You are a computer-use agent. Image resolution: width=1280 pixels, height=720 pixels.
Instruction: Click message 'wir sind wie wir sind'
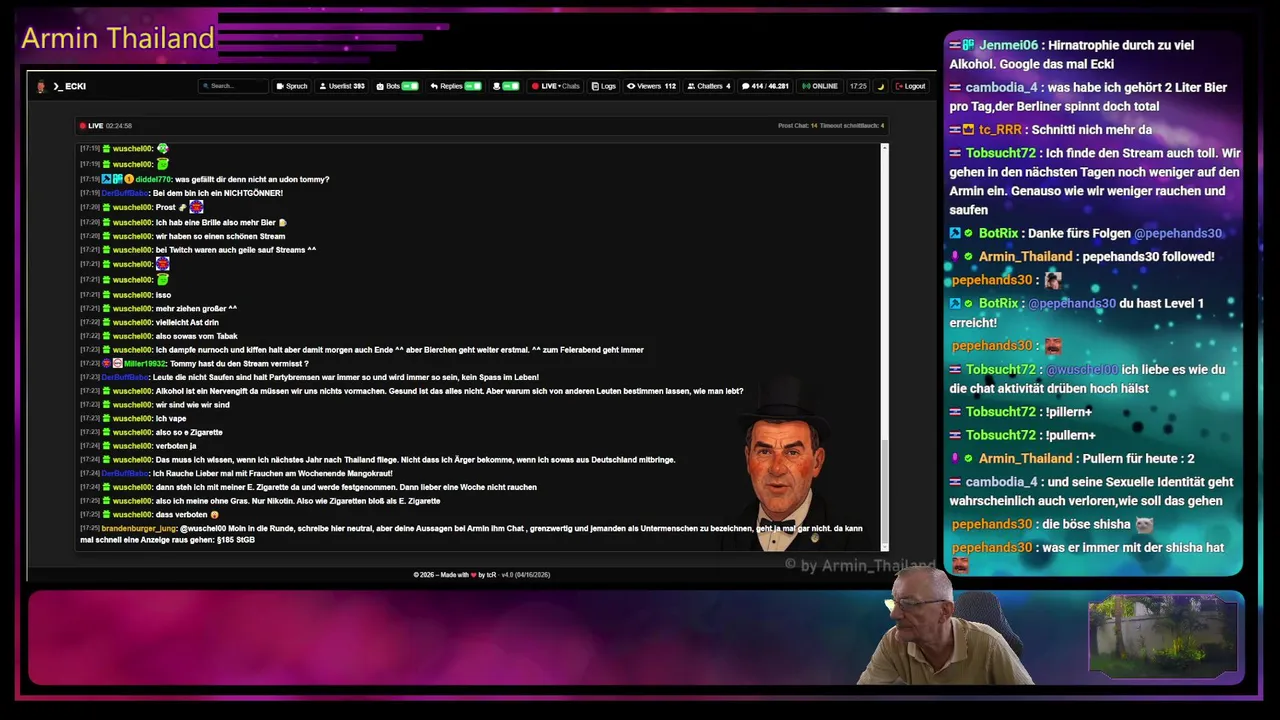point(192,405)
